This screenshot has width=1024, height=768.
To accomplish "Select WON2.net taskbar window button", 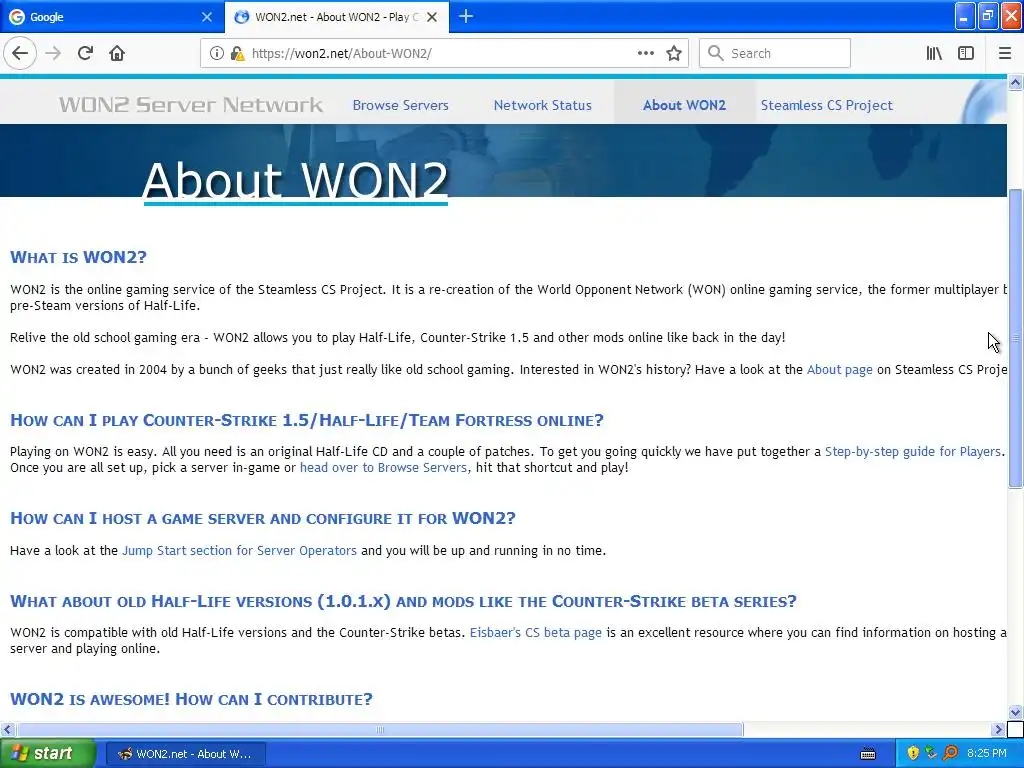I will coord(185,754).
